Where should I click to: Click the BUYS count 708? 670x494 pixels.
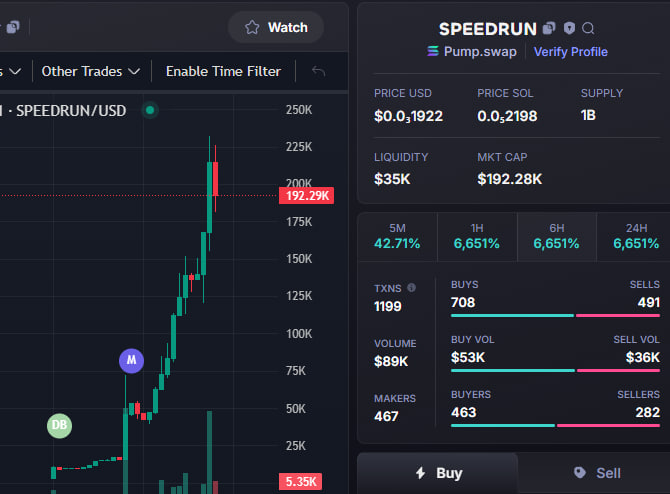point(463,303)
